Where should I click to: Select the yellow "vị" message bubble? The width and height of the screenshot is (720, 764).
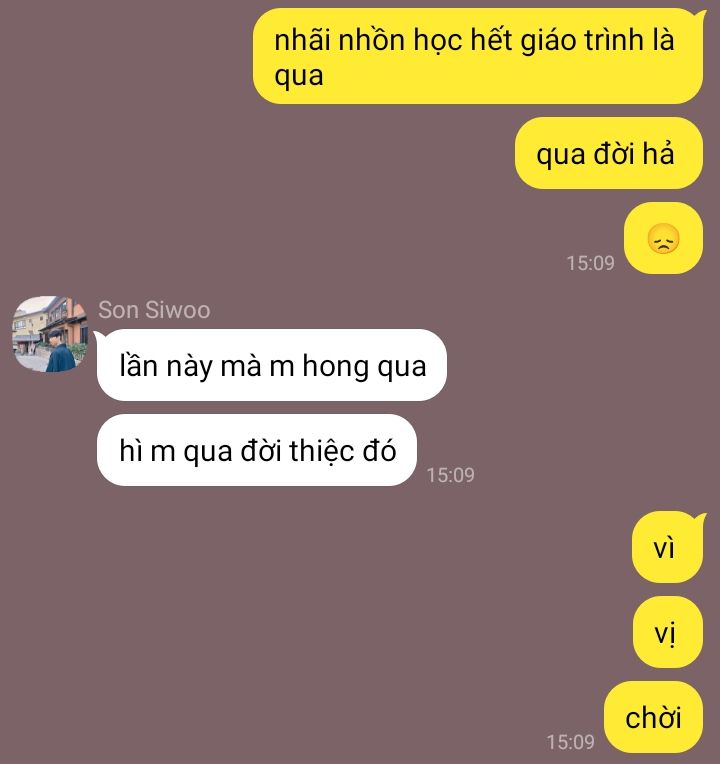tap(667, 632)
